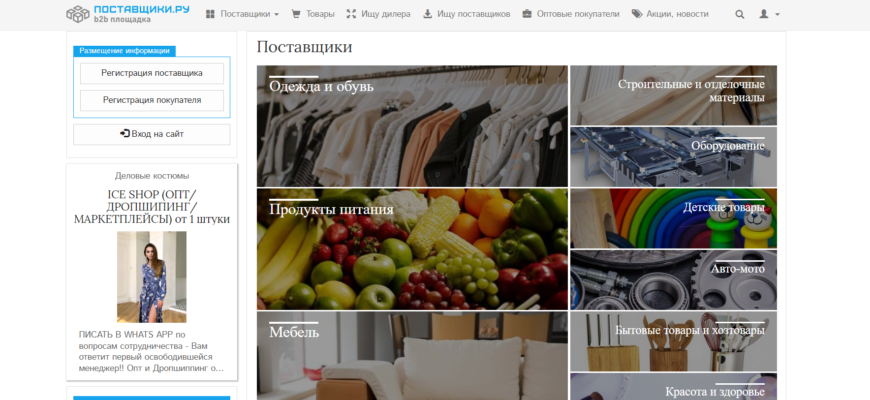Click the shopping cart icon beside Товары
This screenshot has height=400, width=870.
point(296,14)
